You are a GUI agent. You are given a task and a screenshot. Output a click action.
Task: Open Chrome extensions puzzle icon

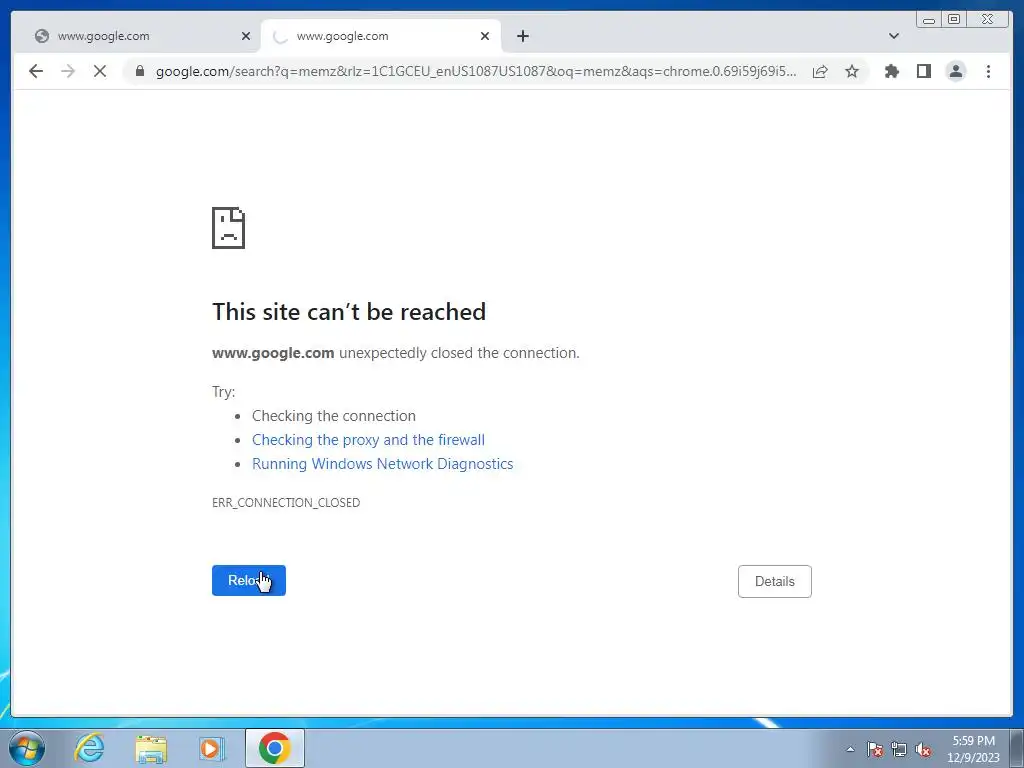[x=891, y=71]
